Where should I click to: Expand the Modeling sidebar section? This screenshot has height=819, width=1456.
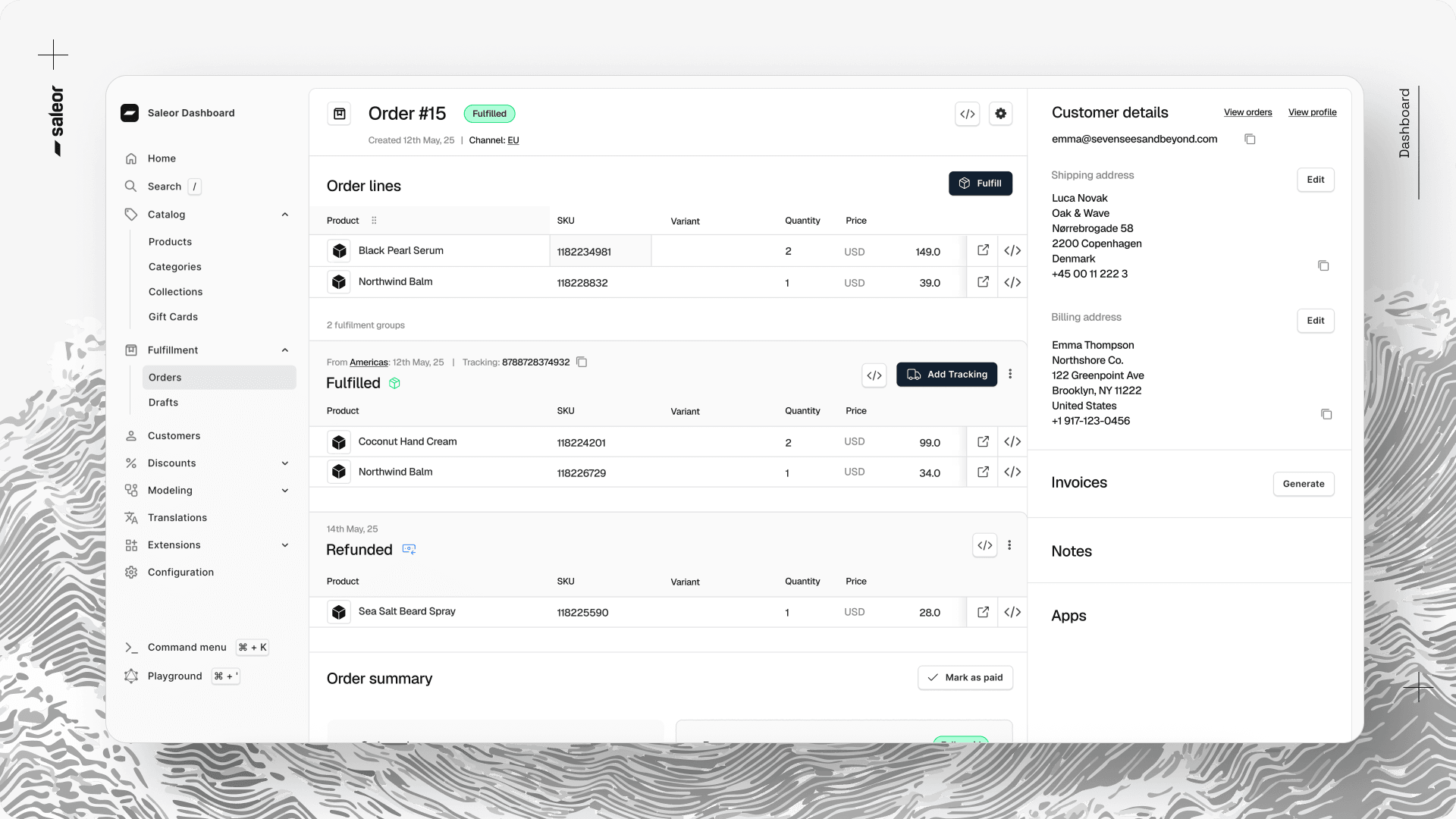tap(285, 491)
